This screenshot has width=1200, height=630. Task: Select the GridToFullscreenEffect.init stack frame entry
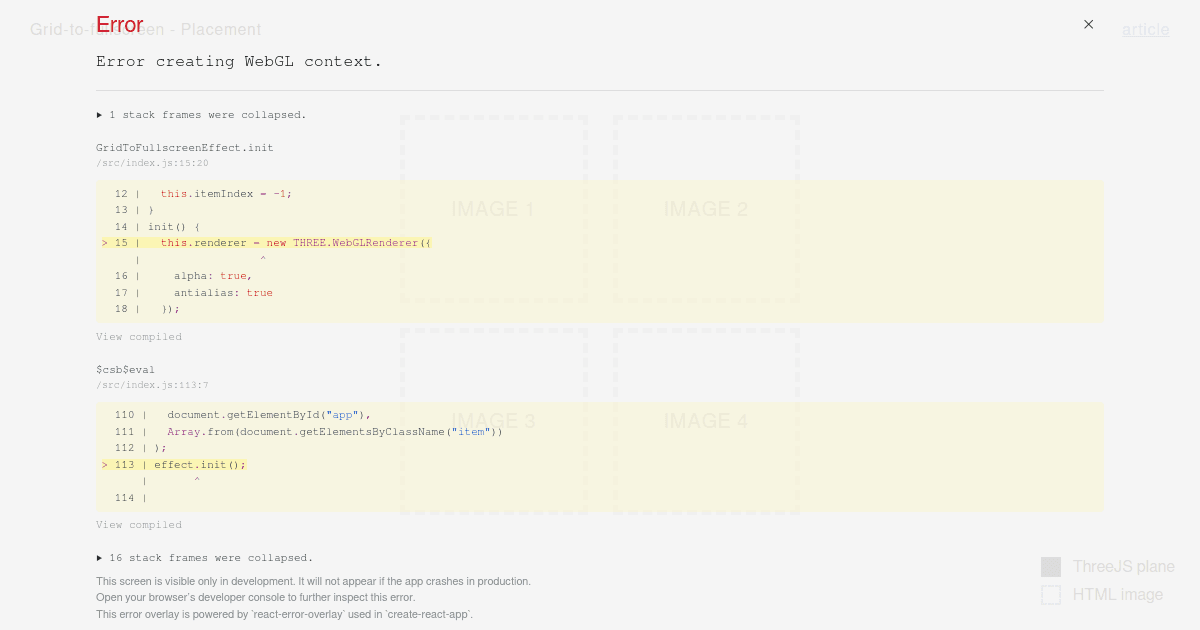pyautogui.click(x=186, y=147)
